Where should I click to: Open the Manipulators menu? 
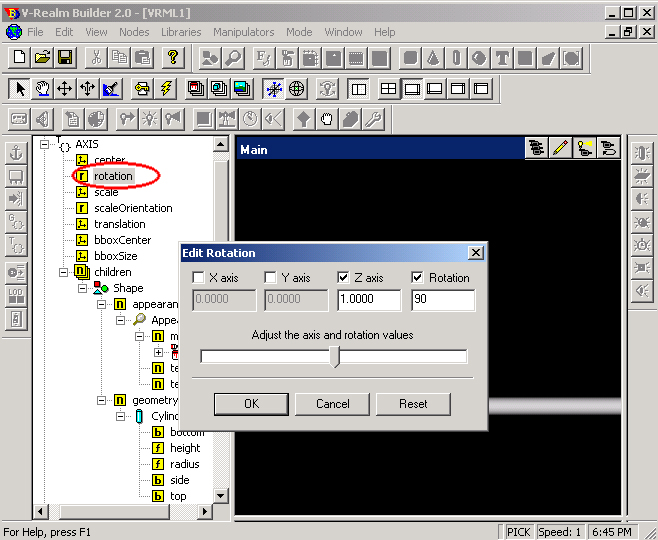click(x=244, y=32)
